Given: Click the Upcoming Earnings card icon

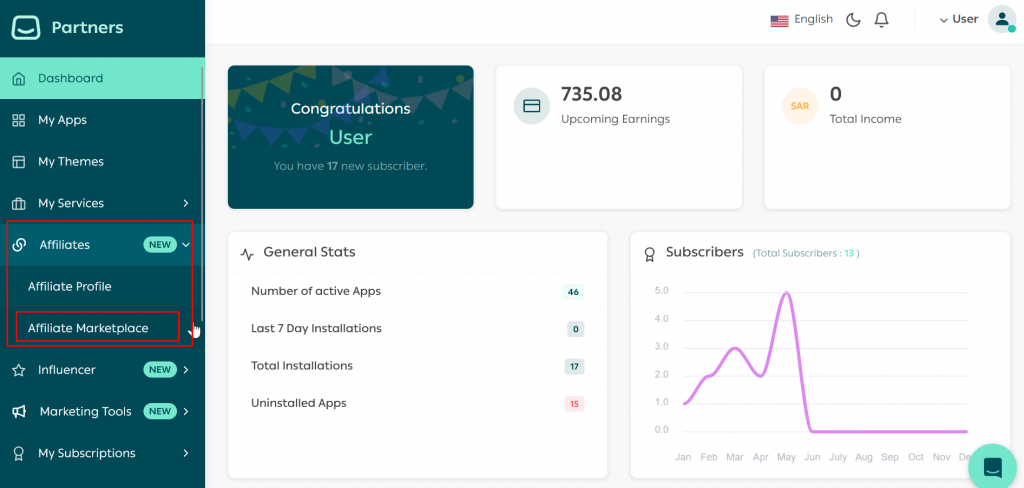Looking at the screenshot, I should 532,105.
